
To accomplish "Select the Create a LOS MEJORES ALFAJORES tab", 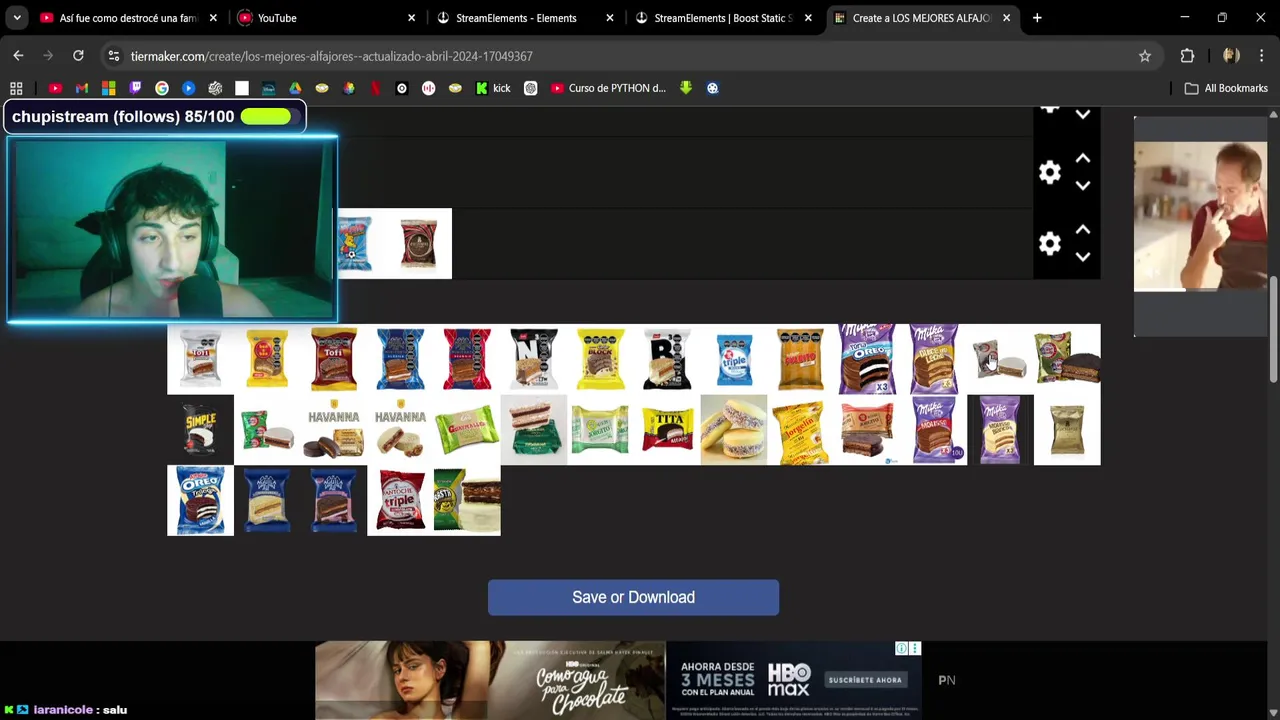I will pyautogui.click(x=920, y=18).
